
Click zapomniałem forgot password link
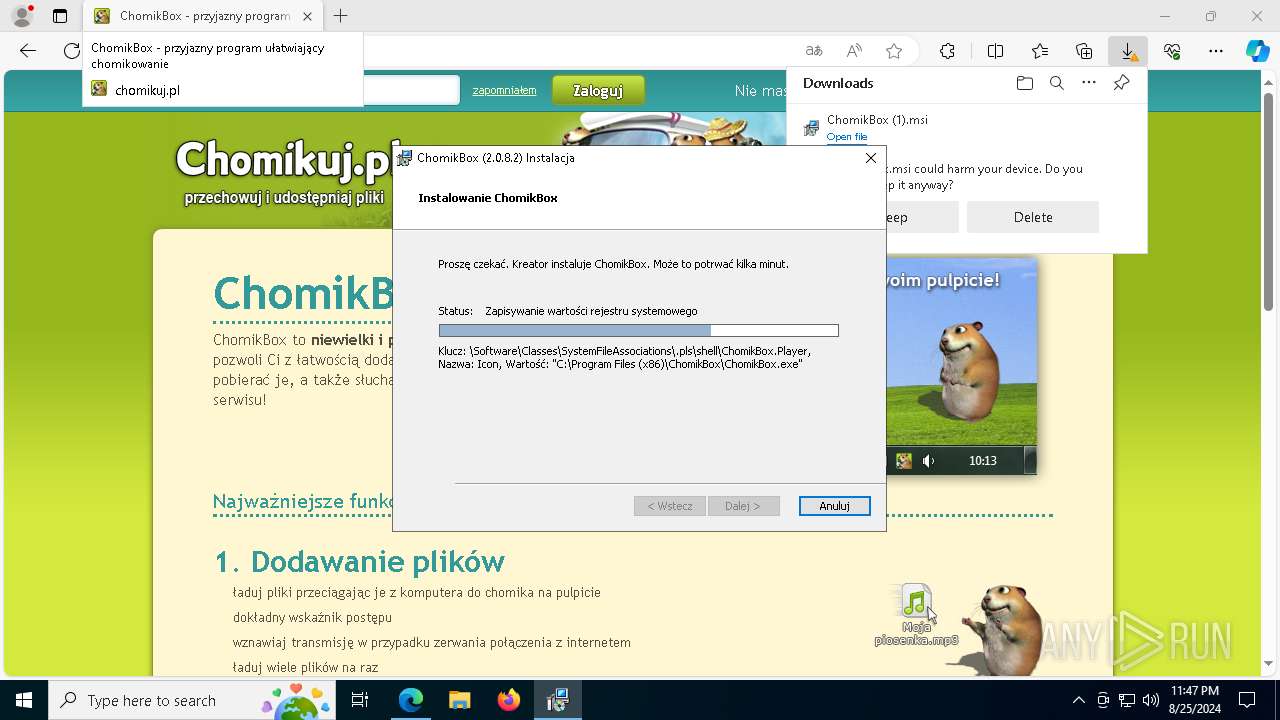504,90
